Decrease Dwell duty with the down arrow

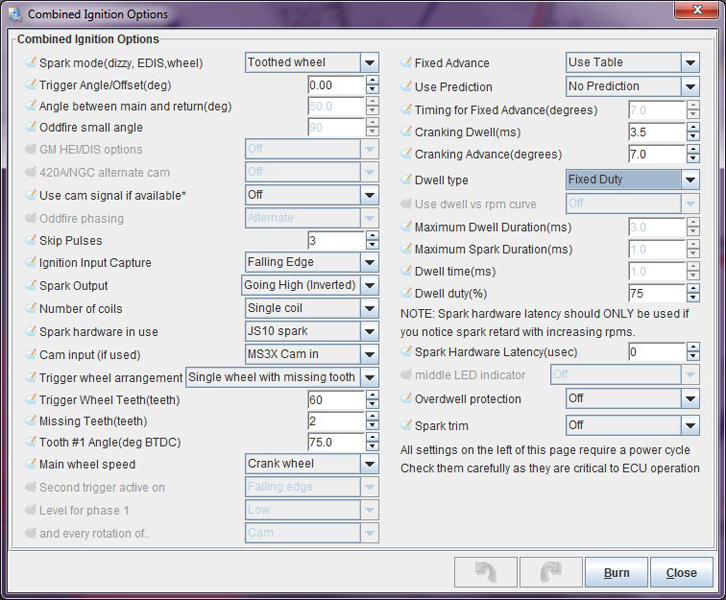tap(692, 298)
